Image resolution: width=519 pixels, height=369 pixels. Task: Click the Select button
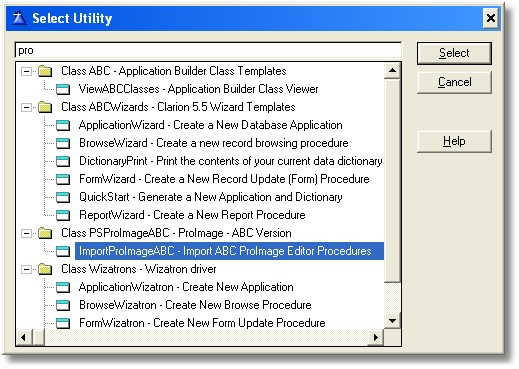point(454,53)
